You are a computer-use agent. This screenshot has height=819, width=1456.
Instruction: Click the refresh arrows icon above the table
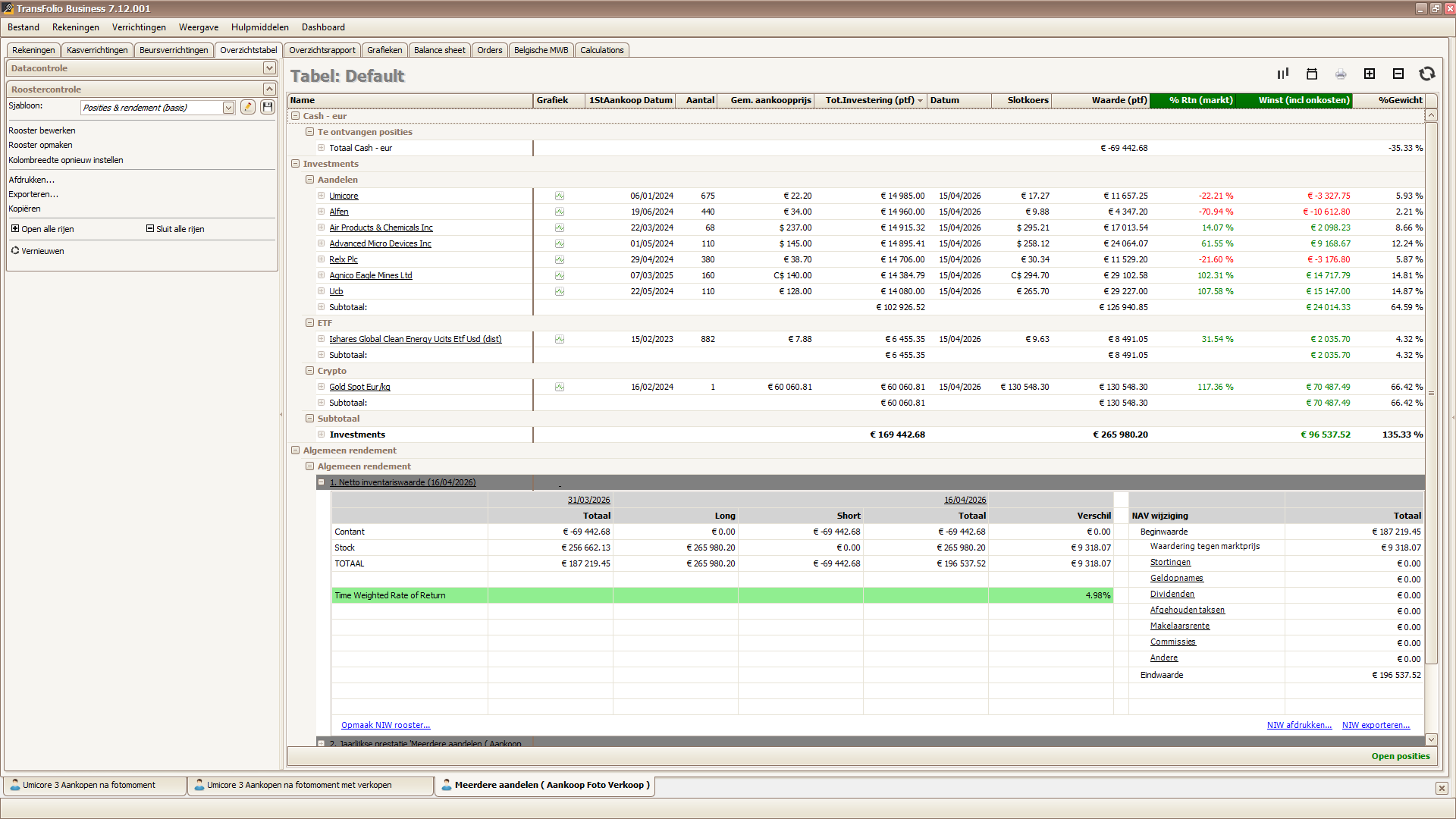point(1426,74)
